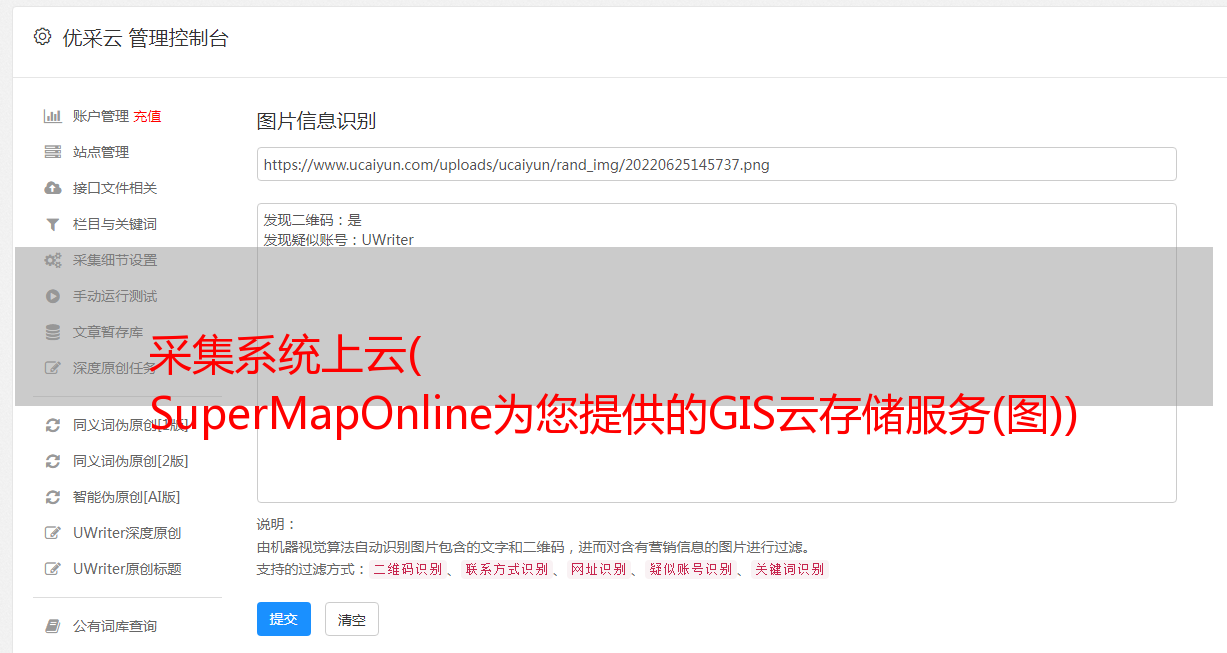The width and height of the screenshot is (1227, 653).
Task: Click inside the recognition result text area
Action: [x=716, y=353]
